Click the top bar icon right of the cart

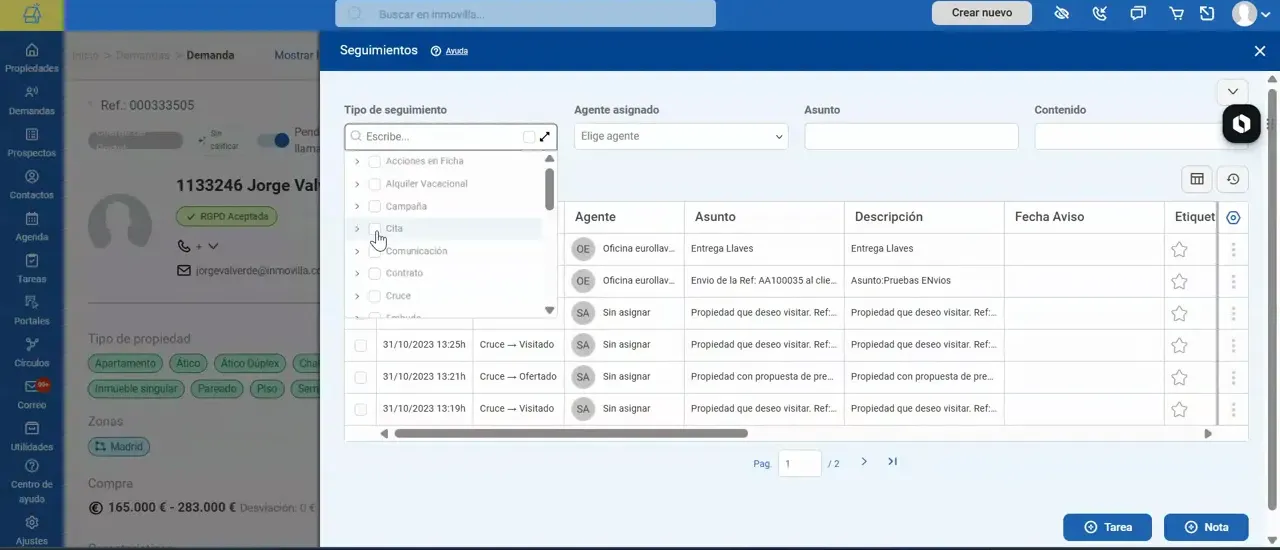(1207, 13)
